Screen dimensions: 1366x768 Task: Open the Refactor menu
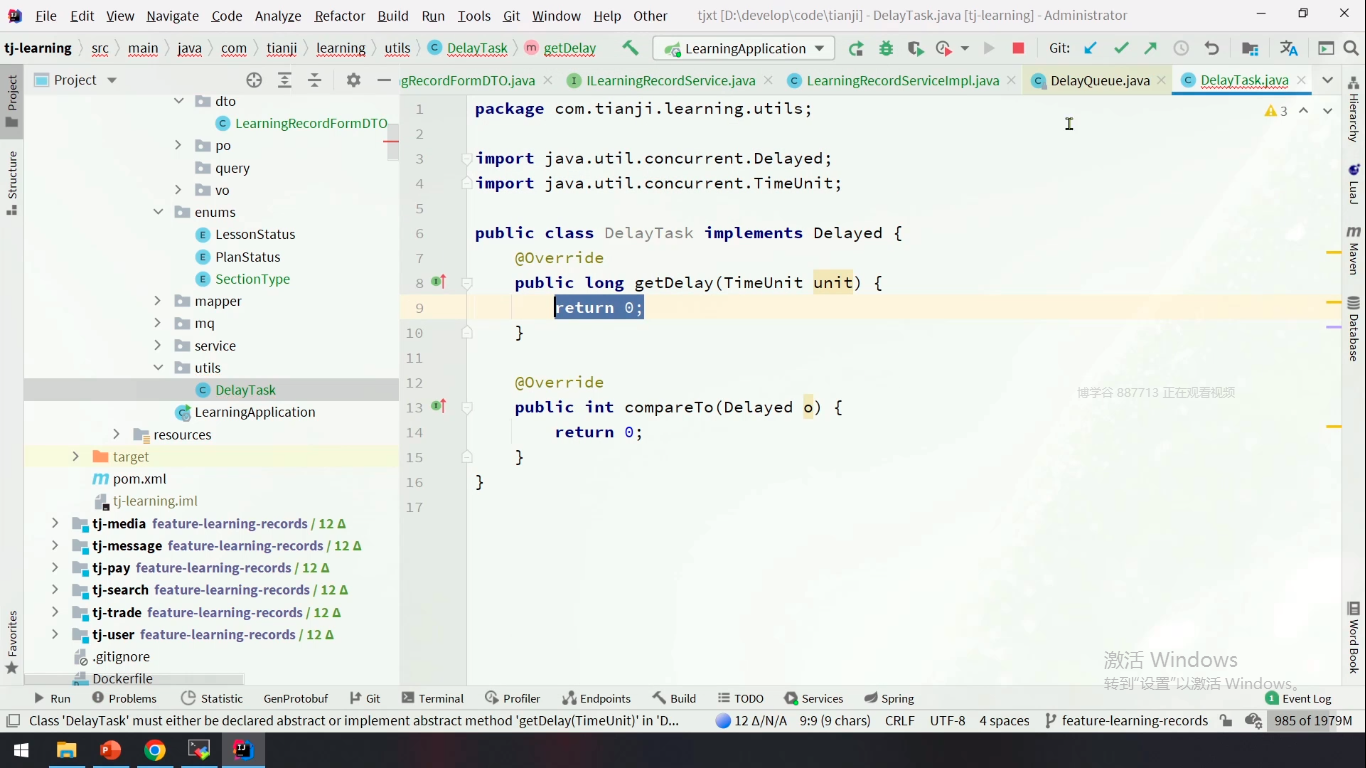[x=340, y=16]
